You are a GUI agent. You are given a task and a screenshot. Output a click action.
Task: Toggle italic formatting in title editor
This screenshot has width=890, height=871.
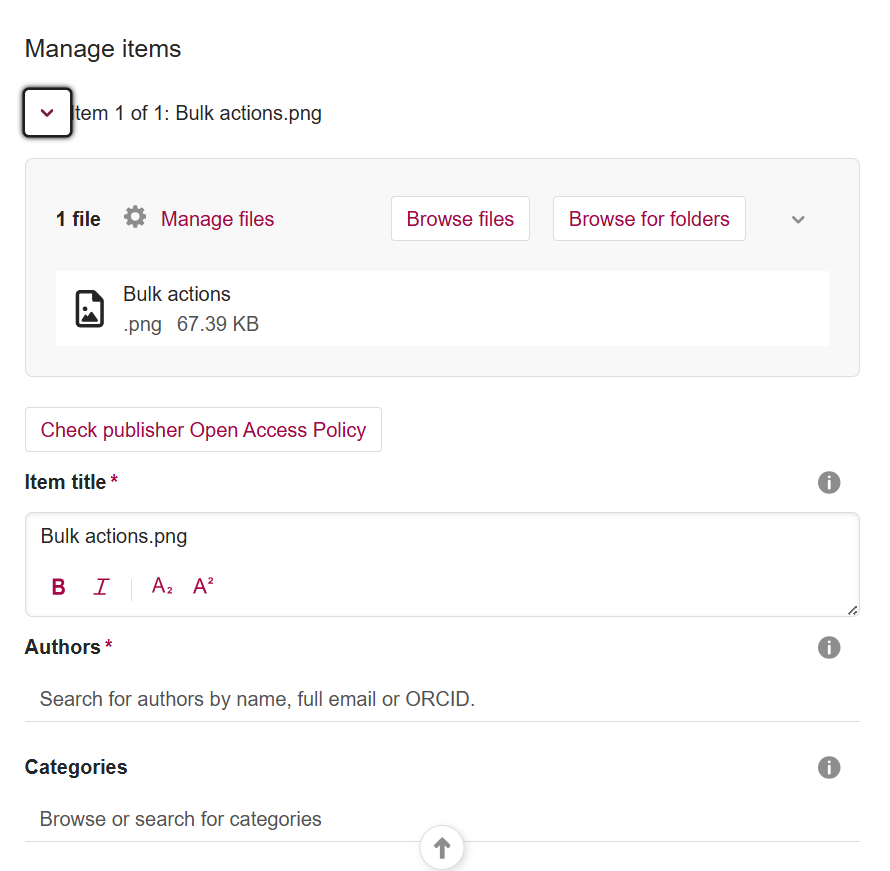tap(101, 587)
